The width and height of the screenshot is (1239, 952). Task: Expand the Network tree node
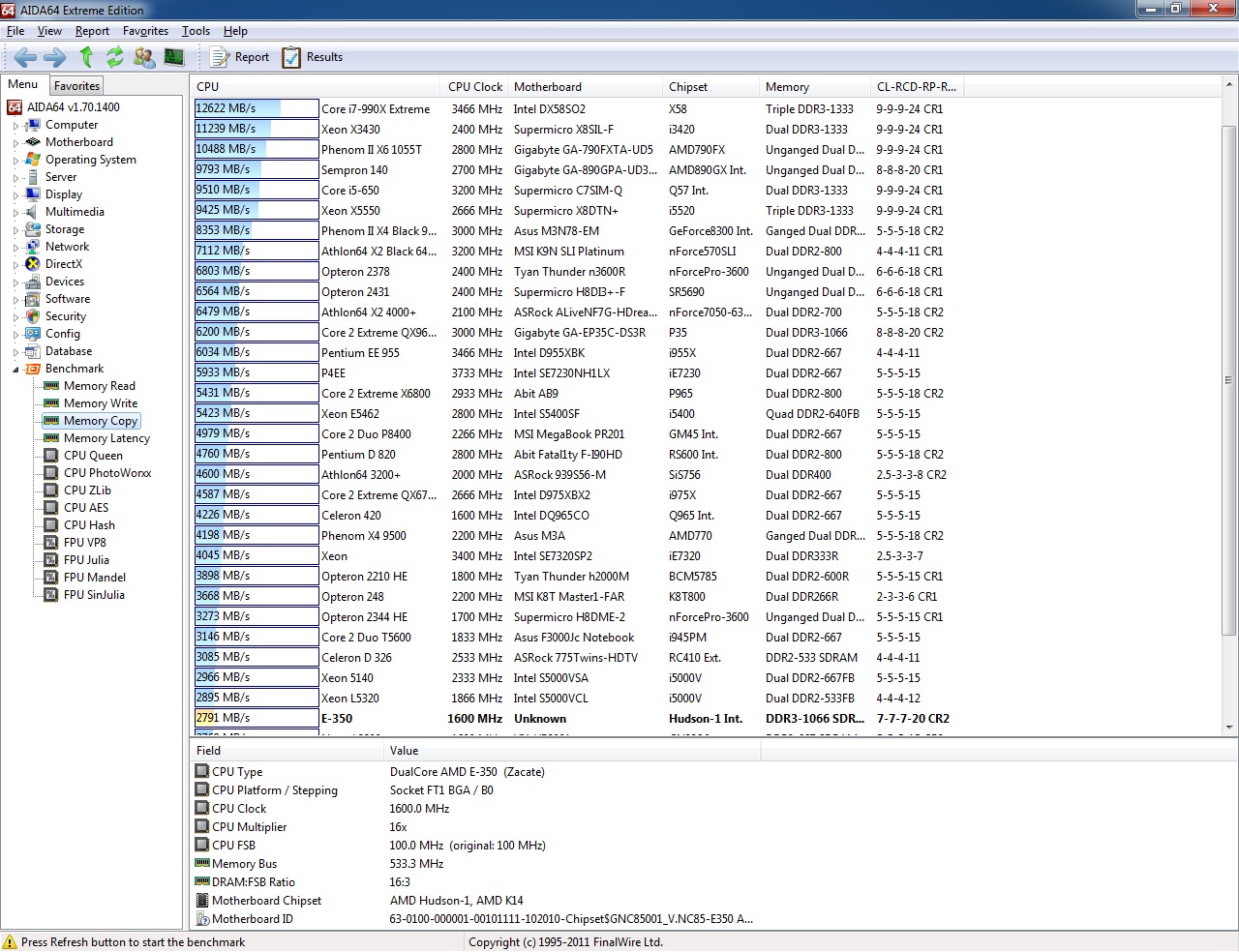pos(15,248)
